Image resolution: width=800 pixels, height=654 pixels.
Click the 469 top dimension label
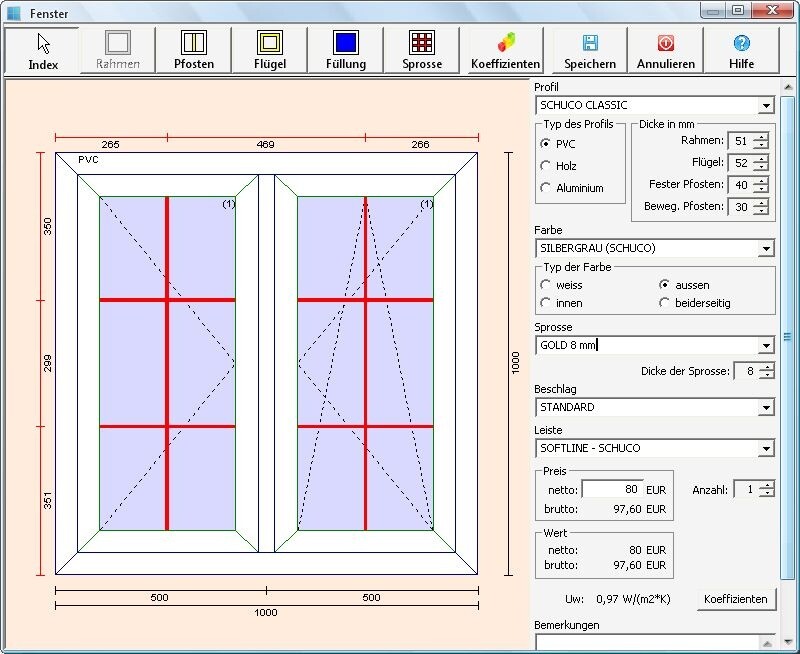pos(265,145)
